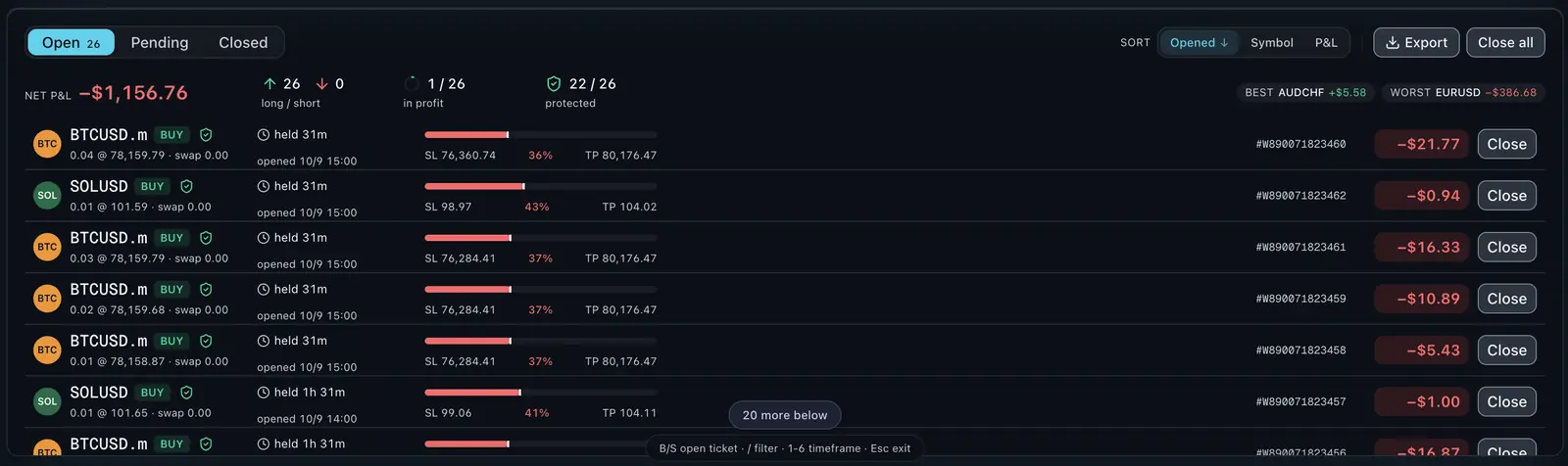Image resolution: width=1568 pixels, height=466 pixels.
Task: Click the red short arrow icon next to 0
Action: coord(321,84)
